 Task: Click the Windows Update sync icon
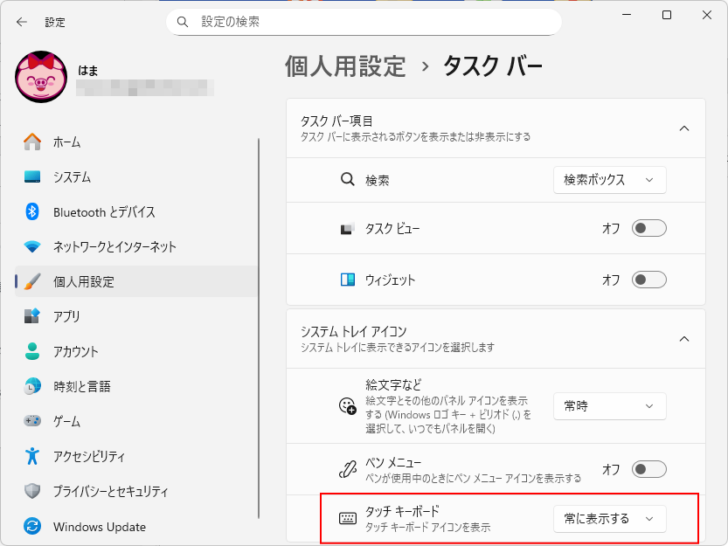click(32, 526)
